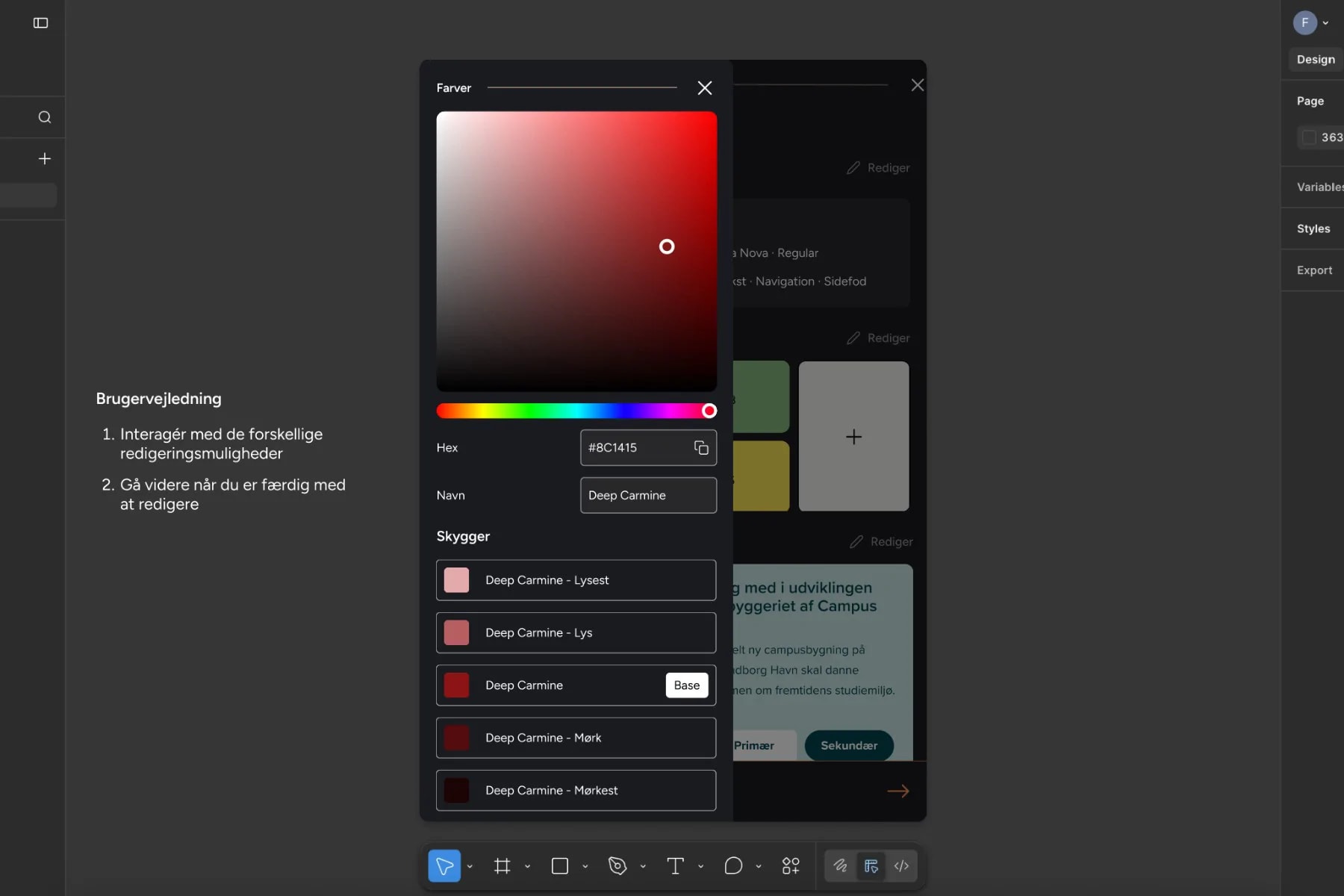The width and height of the screenshot is (1344, 896).
Task: Click the user avatar F
Action: pos(1305,22)
